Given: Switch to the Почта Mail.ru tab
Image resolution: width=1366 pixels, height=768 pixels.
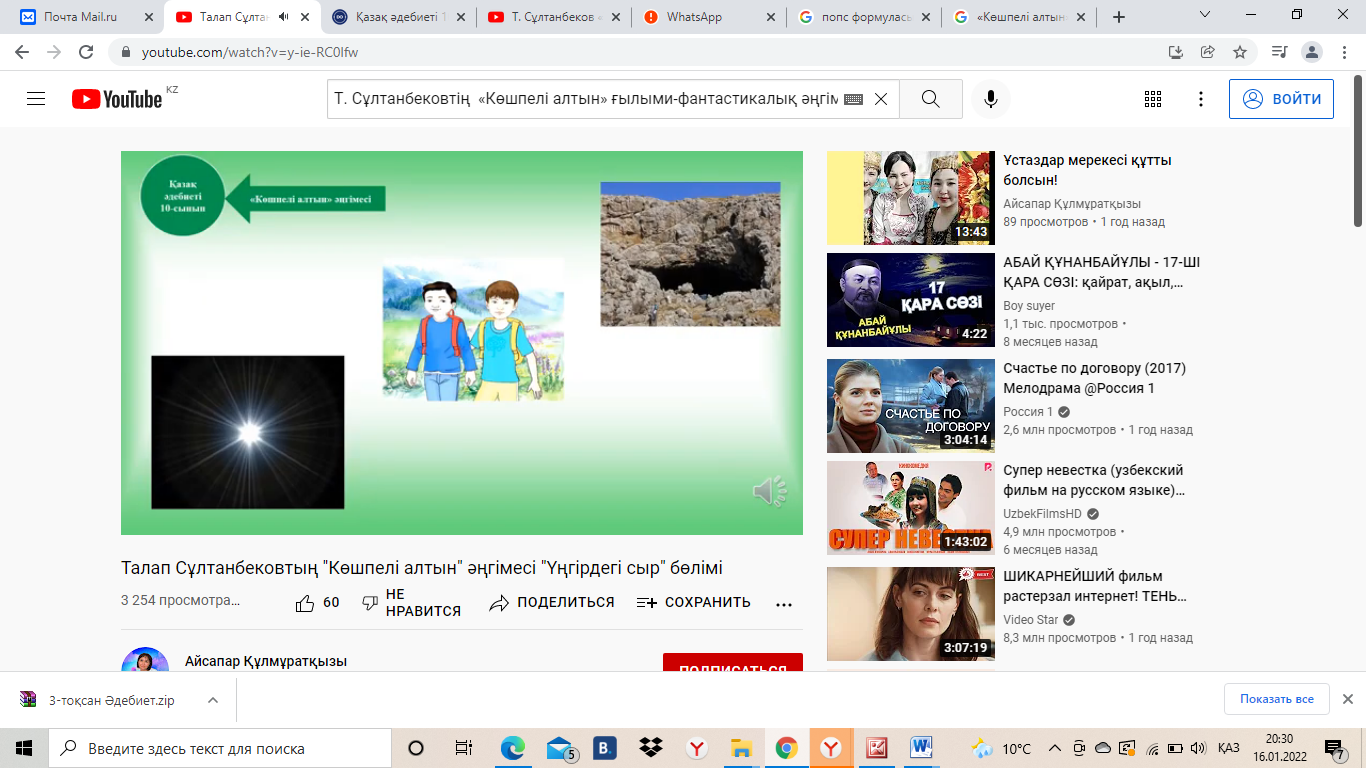Looking at the screenshot, I should click(88, 17).
